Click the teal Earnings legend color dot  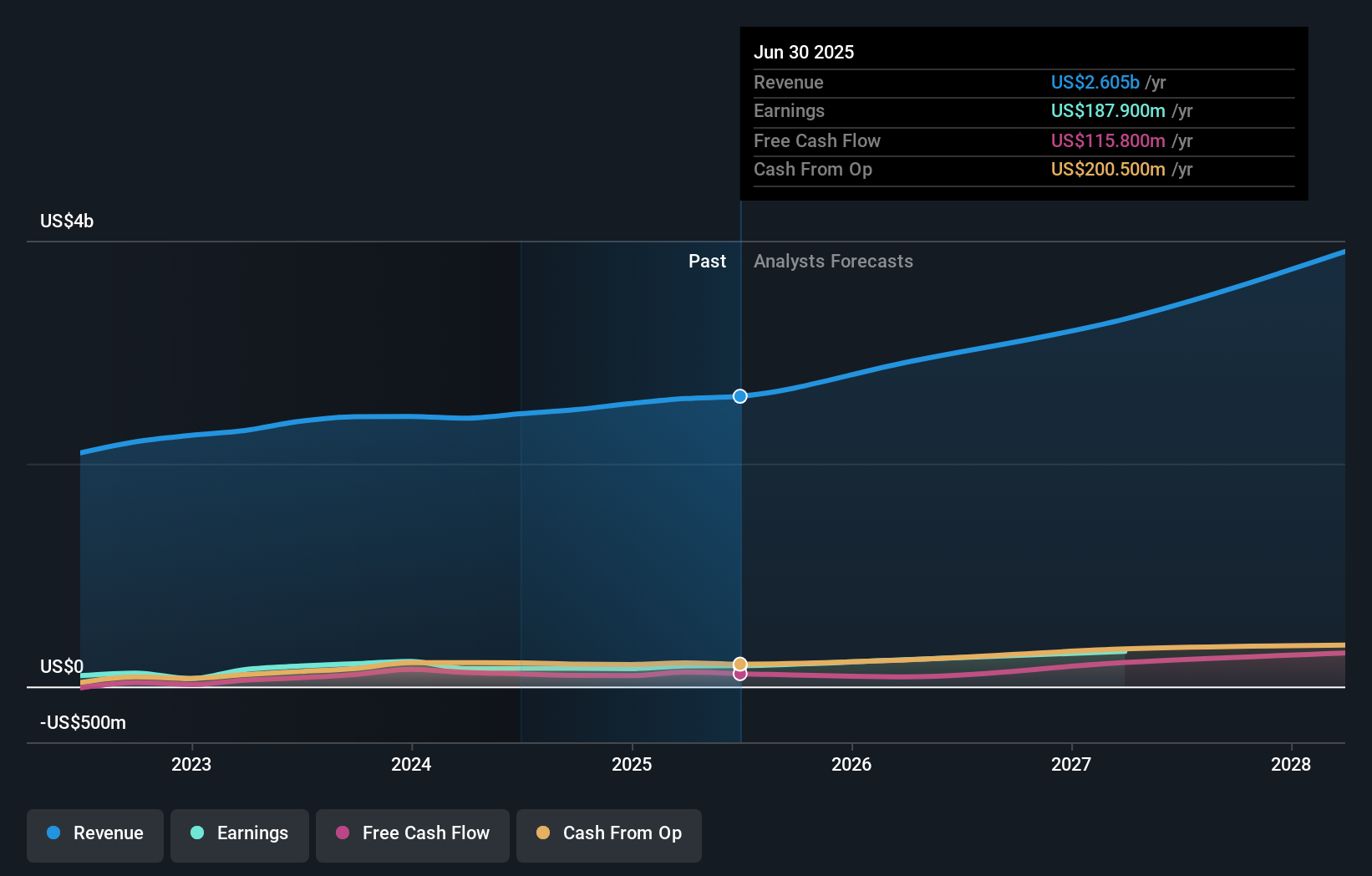tap(197, 833)
